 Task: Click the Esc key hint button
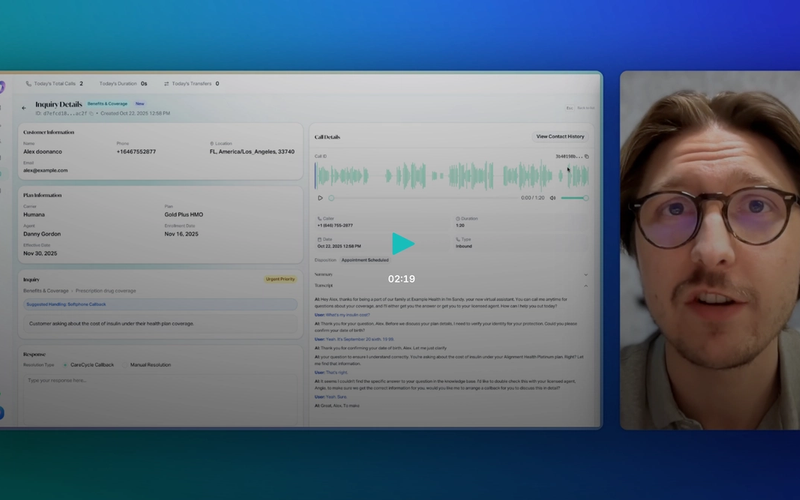click(x=569, y=108)
